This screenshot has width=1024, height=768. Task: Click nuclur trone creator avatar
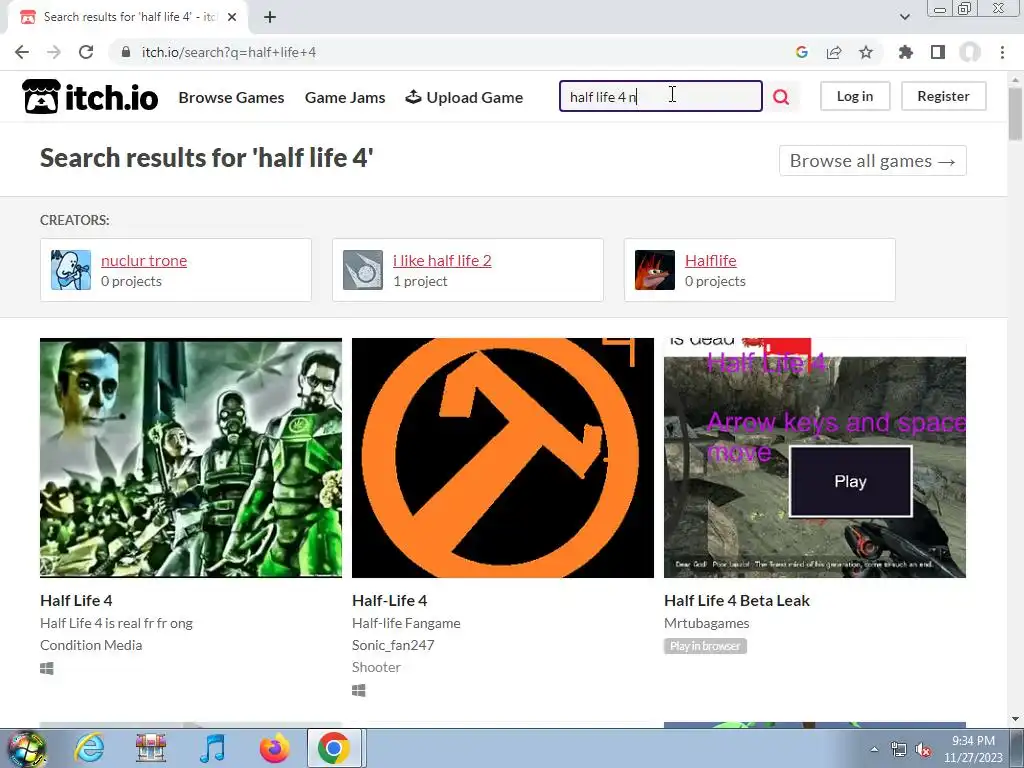pyautogui.click(x=71, y=270)
